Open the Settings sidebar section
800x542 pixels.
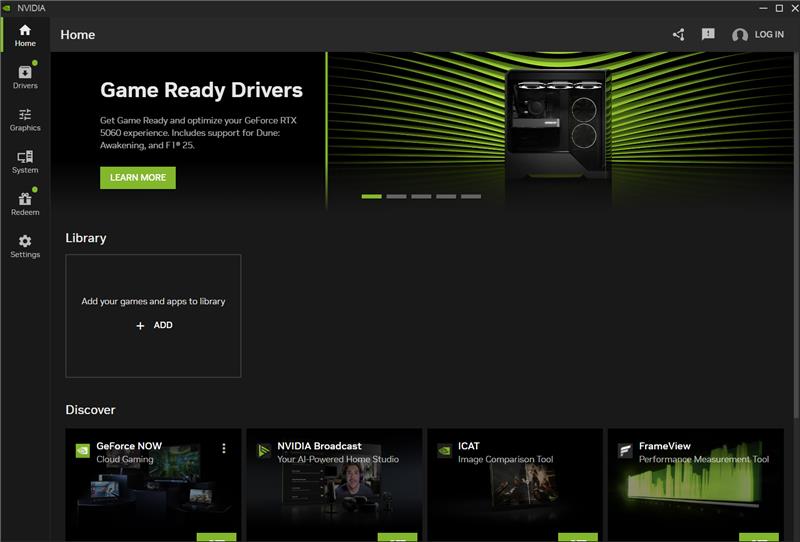coord(25,247)
